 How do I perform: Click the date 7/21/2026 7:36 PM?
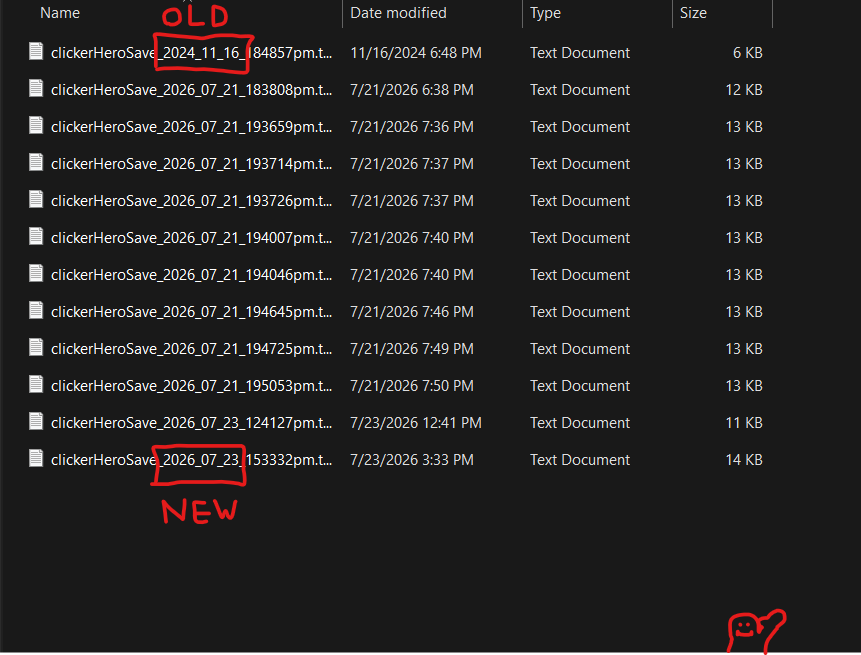click(412, 127)
